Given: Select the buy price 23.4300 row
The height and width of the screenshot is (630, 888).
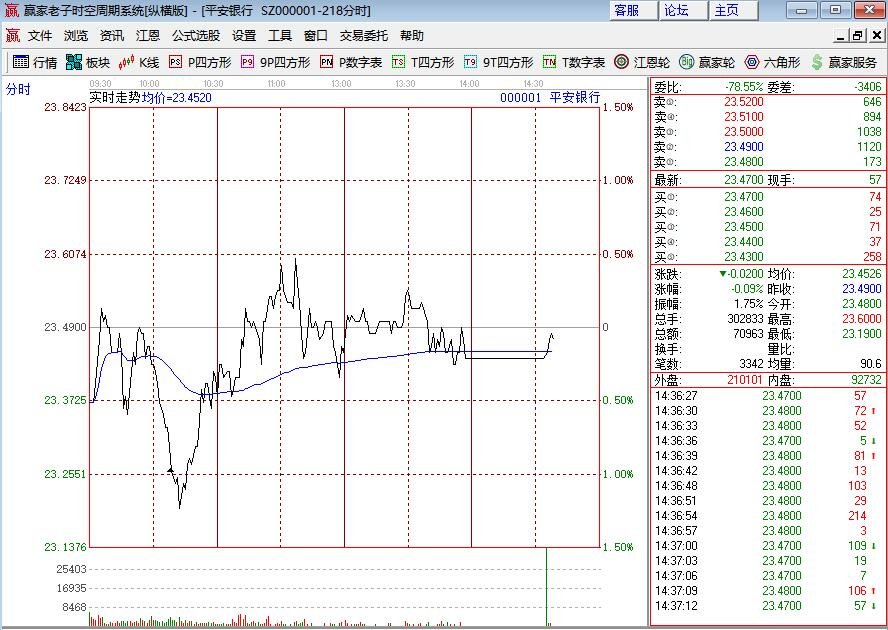Looking at the screenshot, I should point(767,257).
